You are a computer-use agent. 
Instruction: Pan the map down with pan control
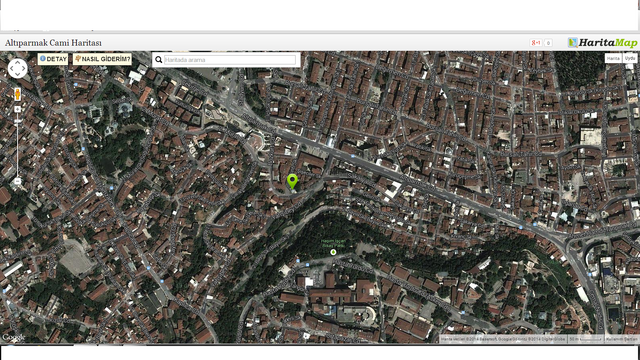coord(18,74)
